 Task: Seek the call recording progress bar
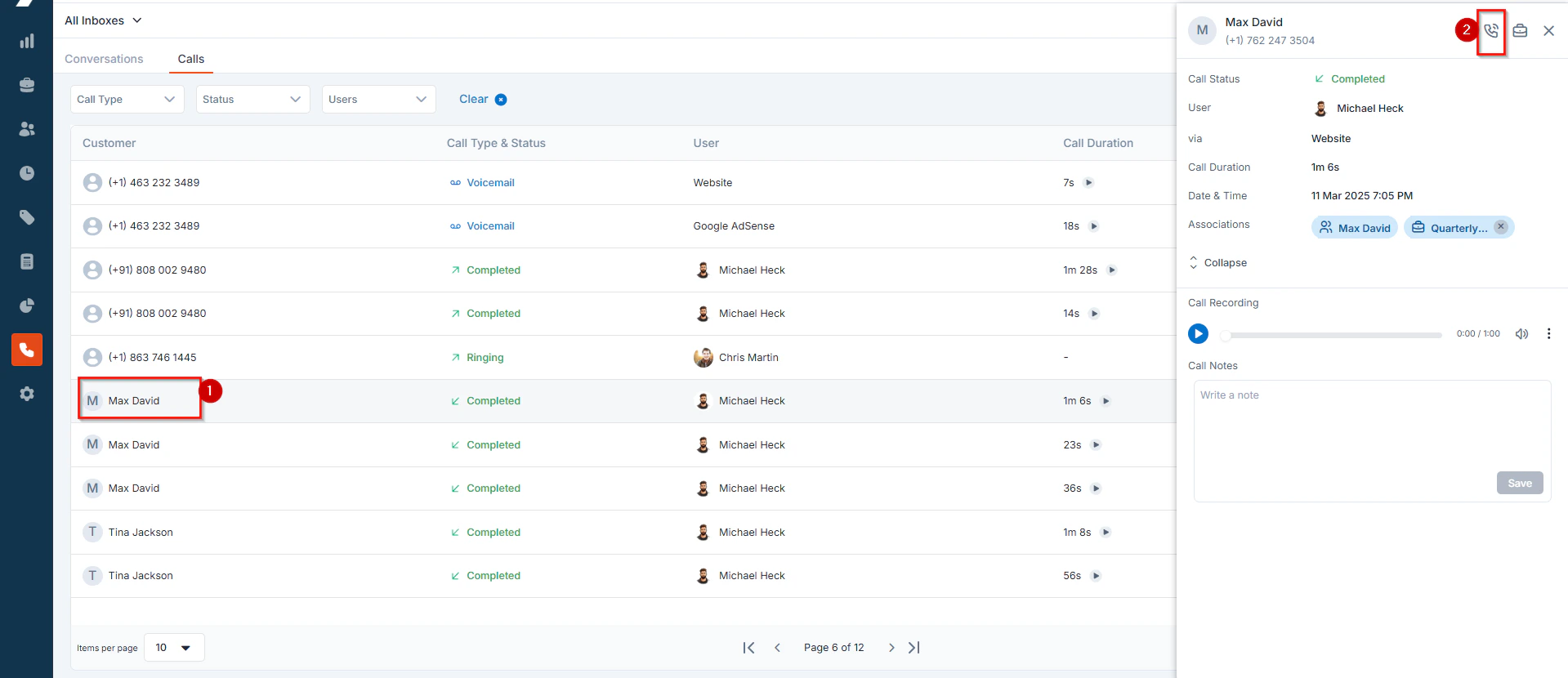(1333, 335)
